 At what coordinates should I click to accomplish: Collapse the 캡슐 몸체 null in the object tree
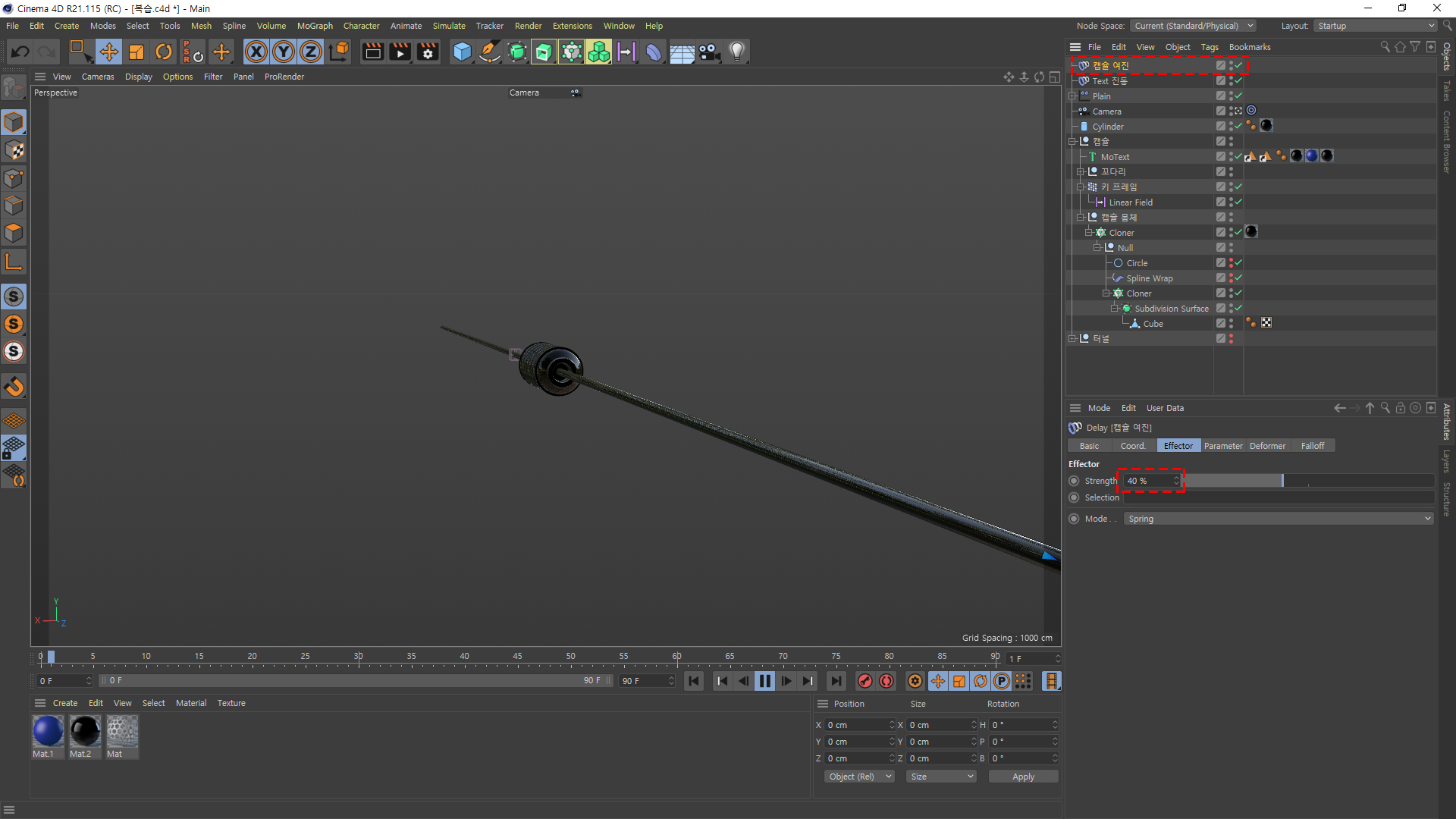pyautogui.click(x=1081, y=218)
